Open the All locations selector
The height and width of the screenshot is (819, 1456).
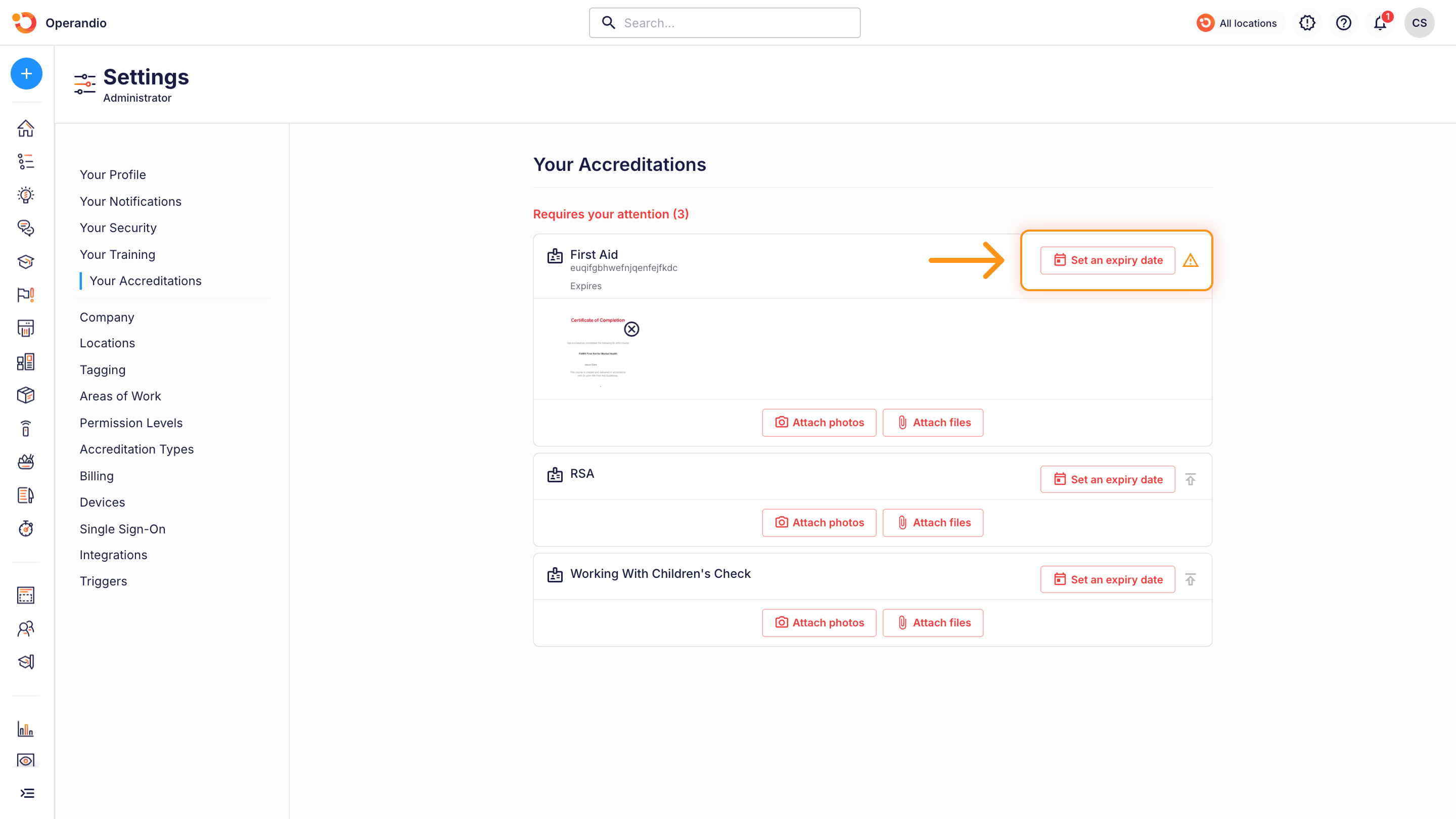pyautogui.click(x=1238, y=23)
